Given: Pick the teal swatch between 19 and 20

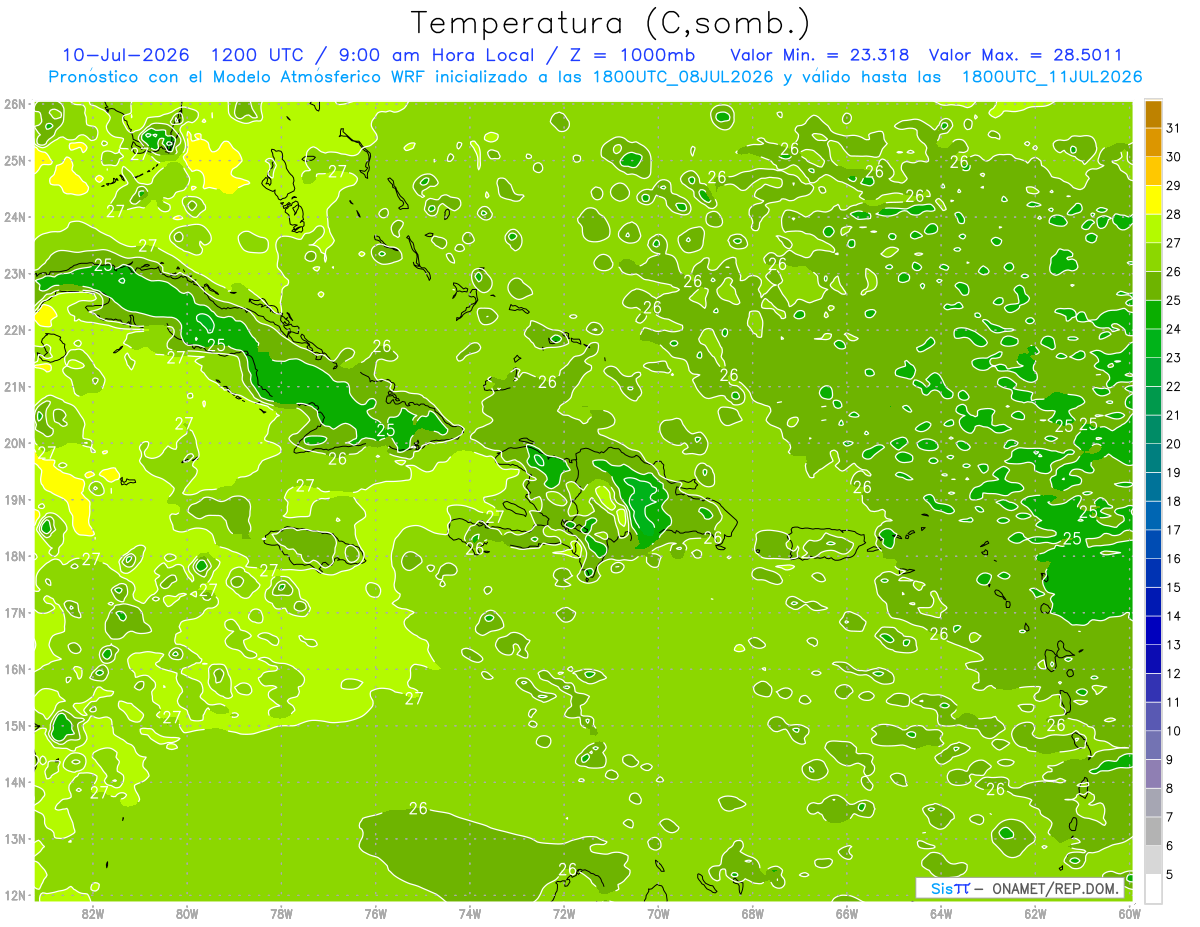Looking at the screenshot, I should (x=1153, y=459).
